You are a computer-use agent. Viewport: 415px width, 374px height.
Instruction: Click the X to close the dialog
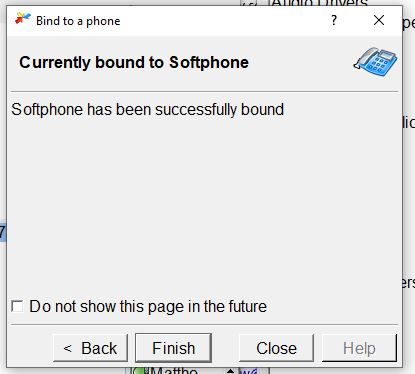tap(379, 20)
